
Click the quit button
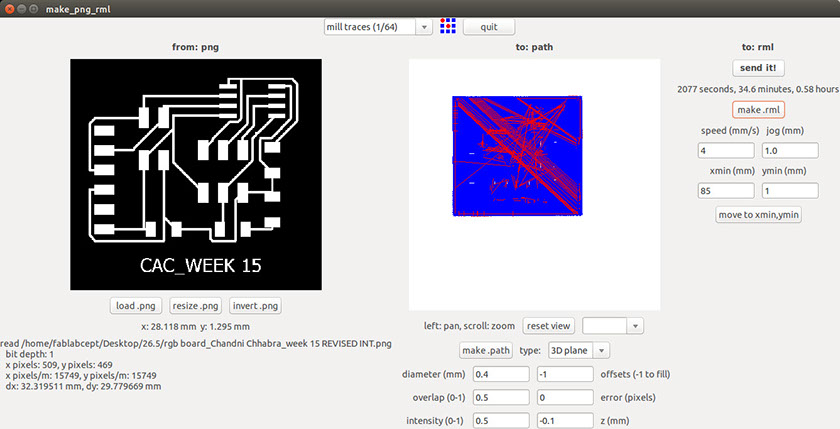point(489,27)
